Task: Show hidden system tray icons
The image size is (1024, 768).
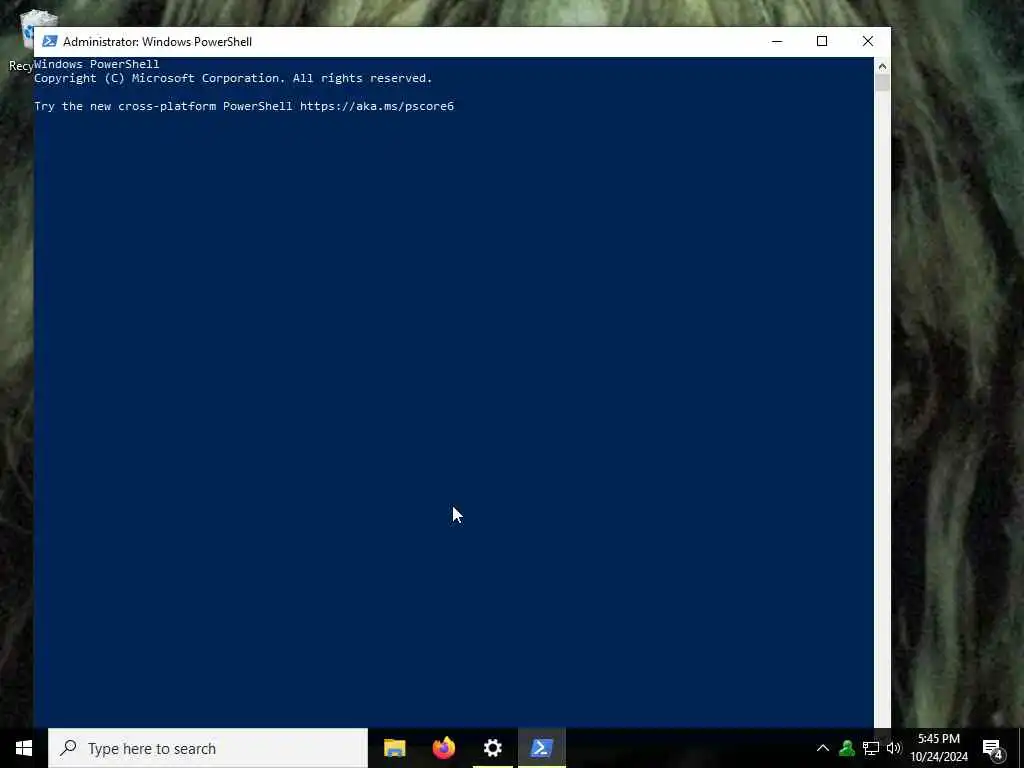Action: 823,748
